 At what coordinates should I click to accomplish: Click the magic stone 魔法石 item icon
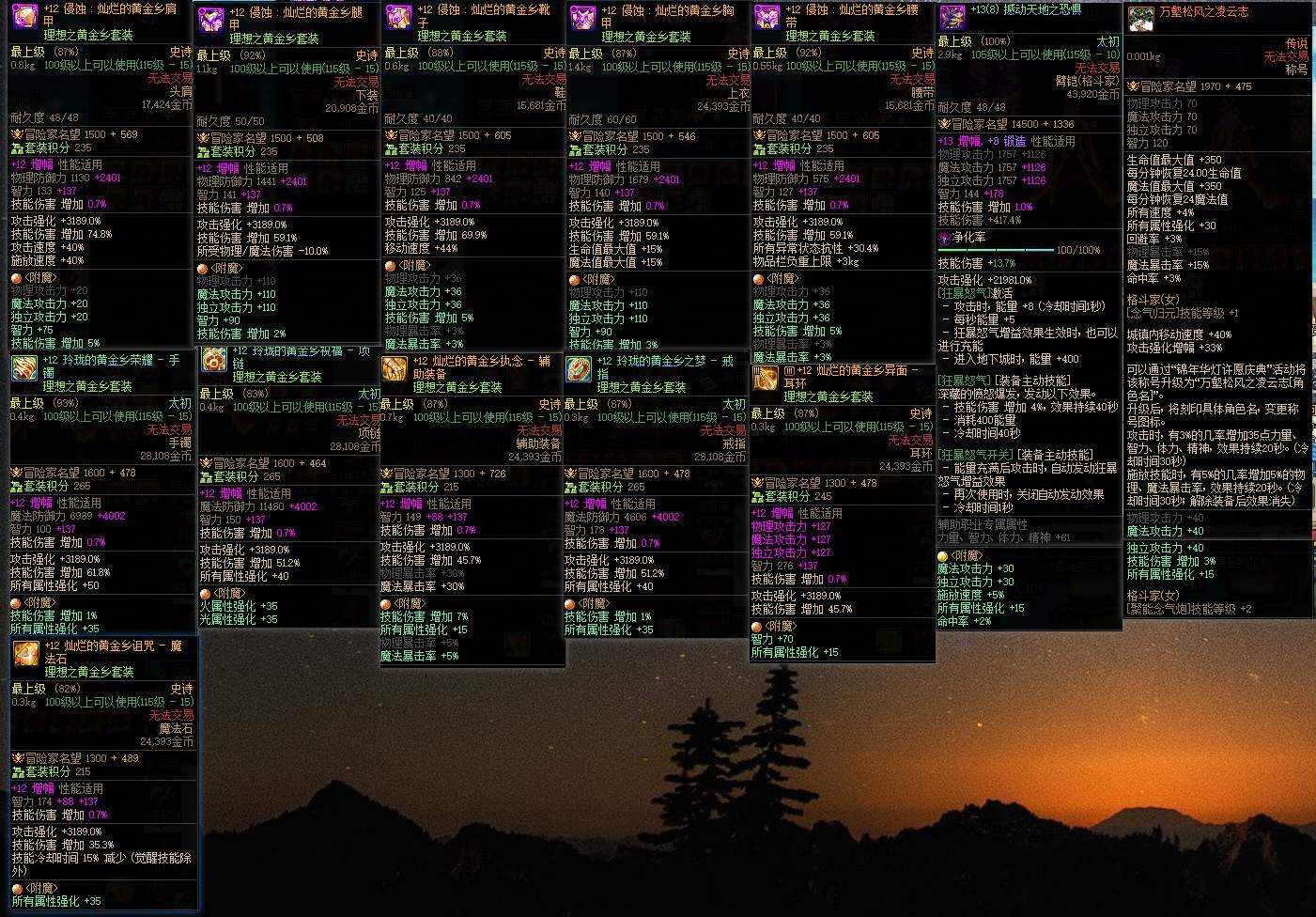(25, 653)
